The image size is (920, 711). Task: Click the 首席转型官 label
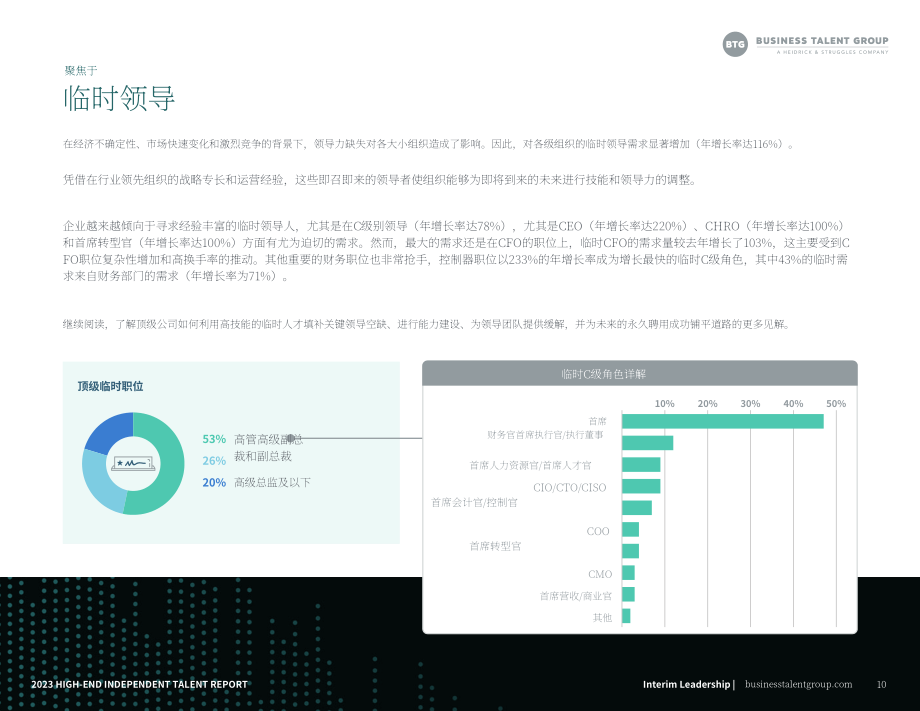click(495, 546)
